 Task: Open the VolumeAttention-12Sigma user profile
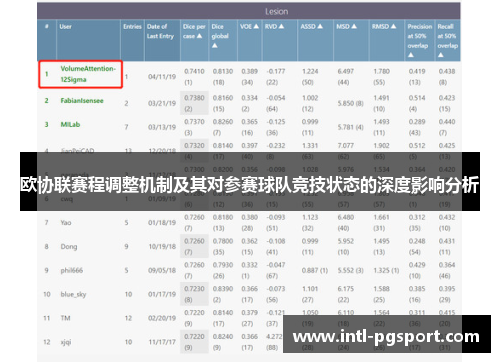[x=88, y=74]
